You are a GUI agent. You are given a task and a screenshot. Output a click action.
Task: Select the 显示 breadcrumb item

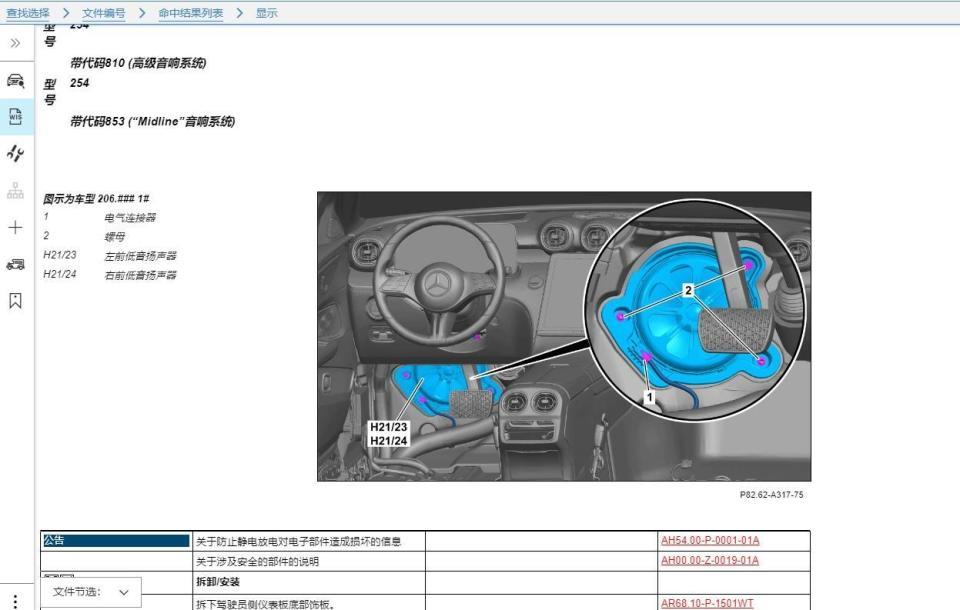(x=267, y=13)
